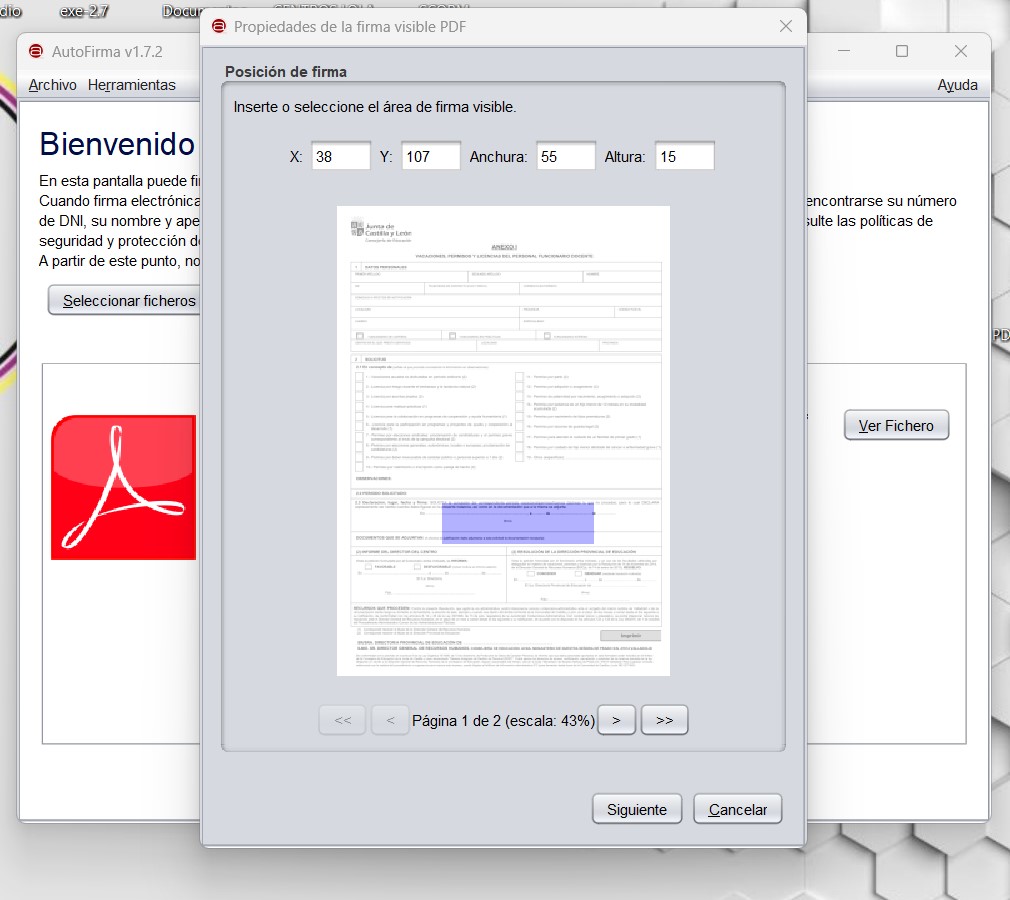Click the red Adobe PDF file icon
Image resolution: width=1010 pixels, height=900 pixels.
123,487
